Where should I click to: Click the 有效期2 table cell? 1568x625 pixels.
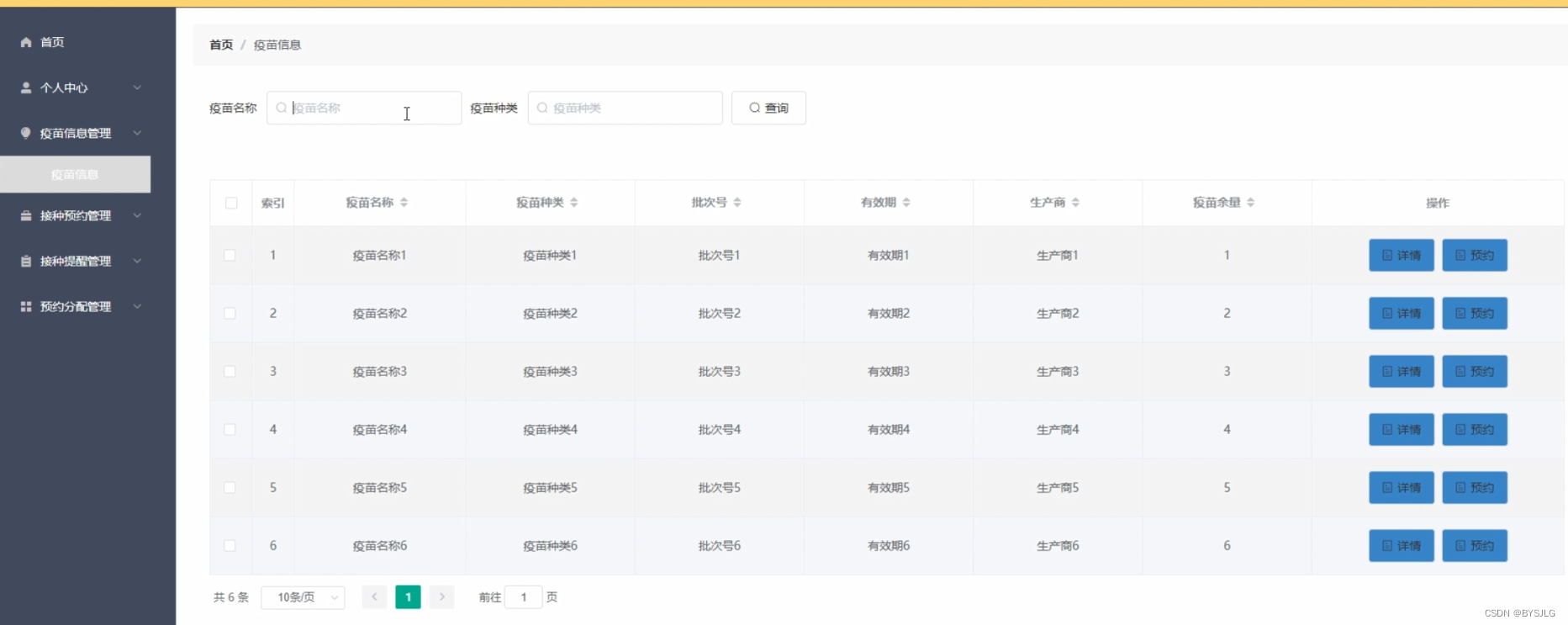(x=889, y=313)
